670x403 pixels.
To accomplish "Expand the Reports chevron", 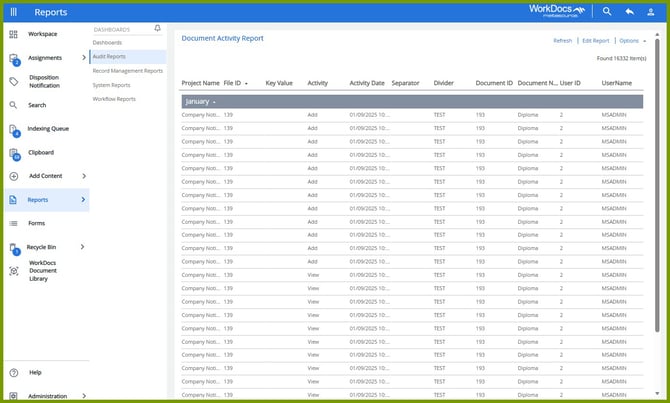I will [x=83, y=200].
